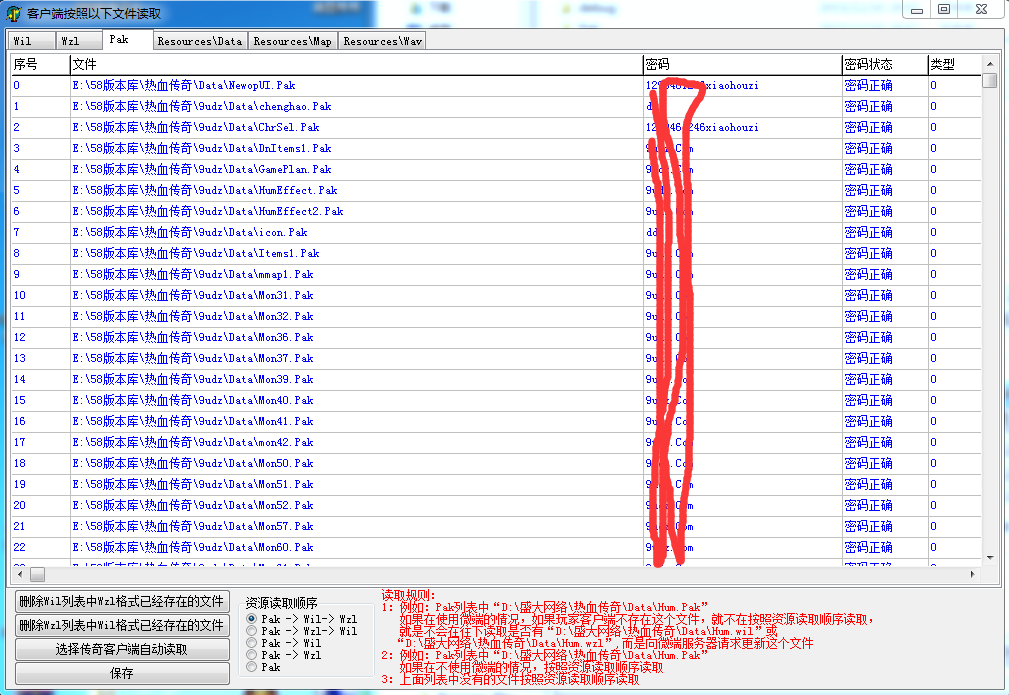Select the GamePlan.Pak file row

point(495,169)
